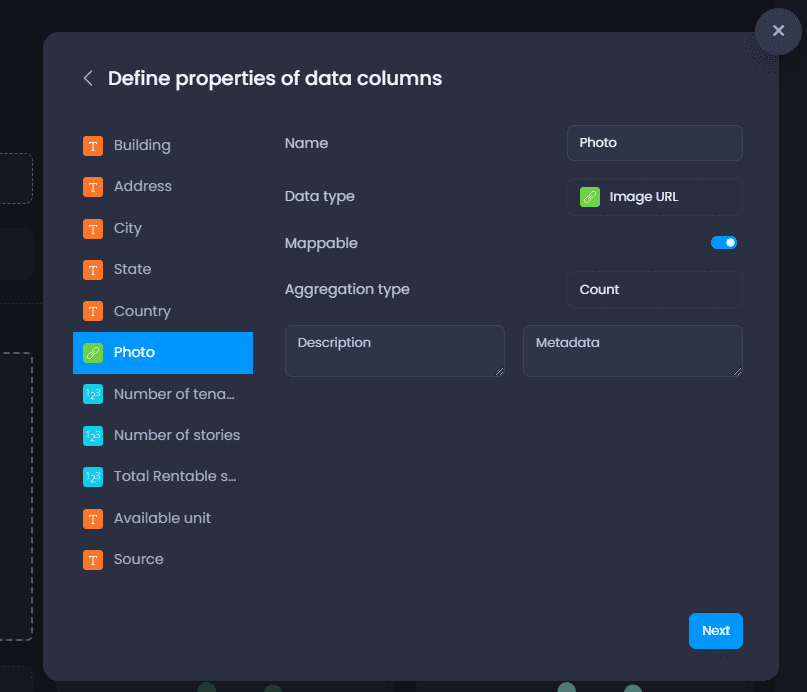Select the State column
This screenshot has height=692, width=807.
point(163,270)
